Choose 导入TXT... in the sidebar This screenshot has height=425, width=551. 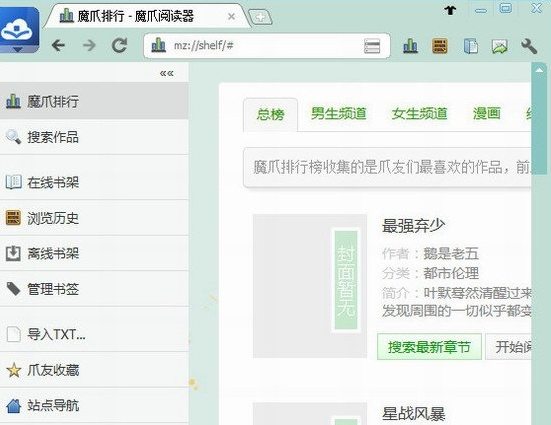[x=94, y=334]
